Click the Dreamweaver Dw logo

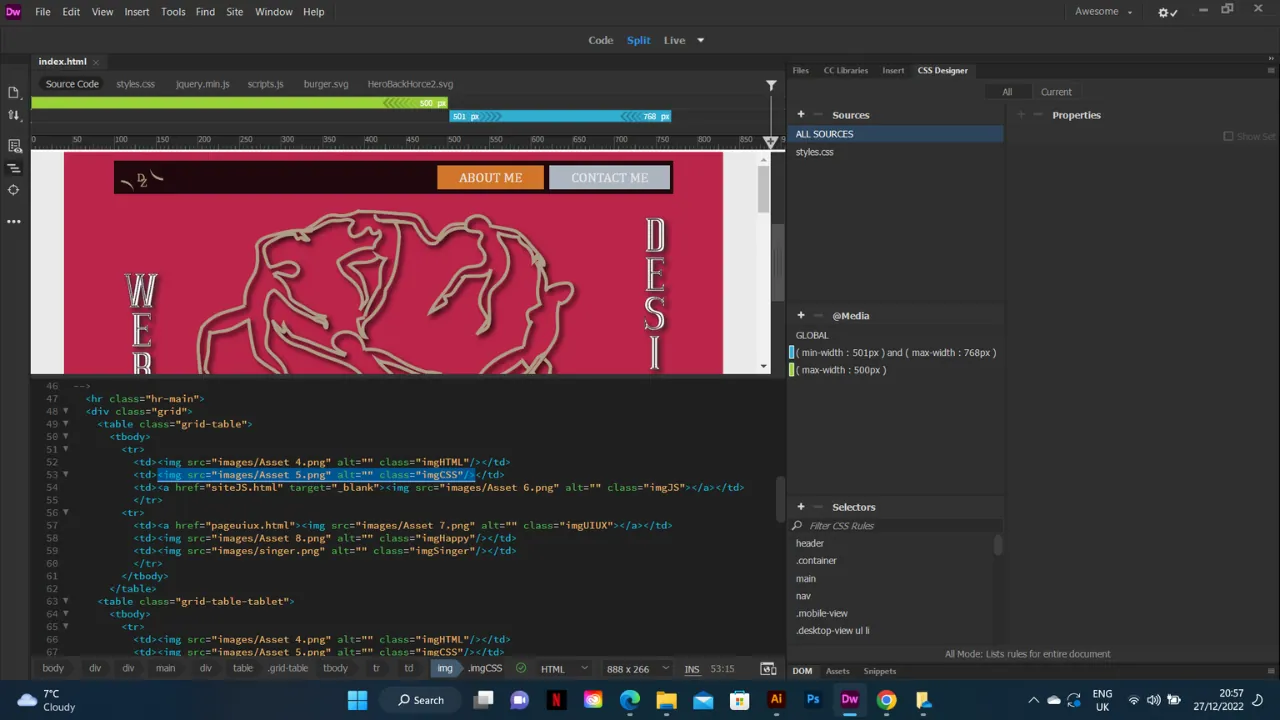13,12
